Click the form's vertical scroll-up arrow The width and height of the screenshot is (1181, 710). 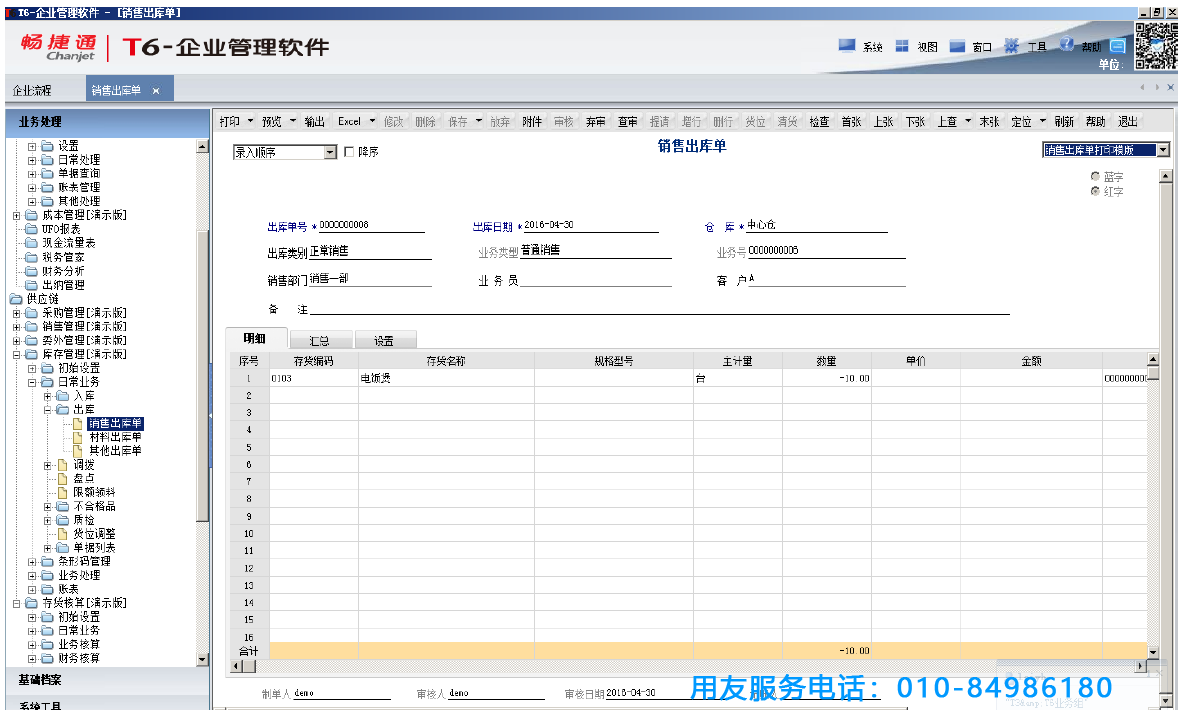click(x=1165, y=176)
